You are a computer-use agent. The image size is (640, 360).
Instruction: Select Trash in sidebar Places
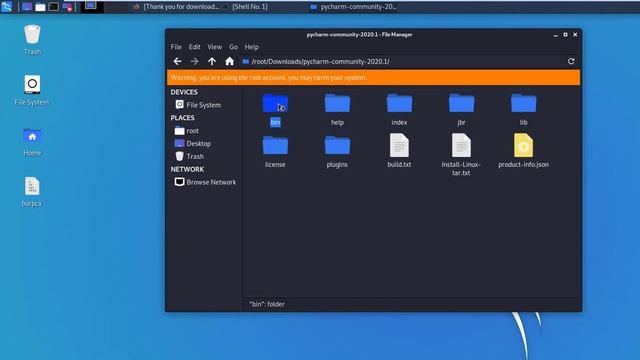[190, 156]
